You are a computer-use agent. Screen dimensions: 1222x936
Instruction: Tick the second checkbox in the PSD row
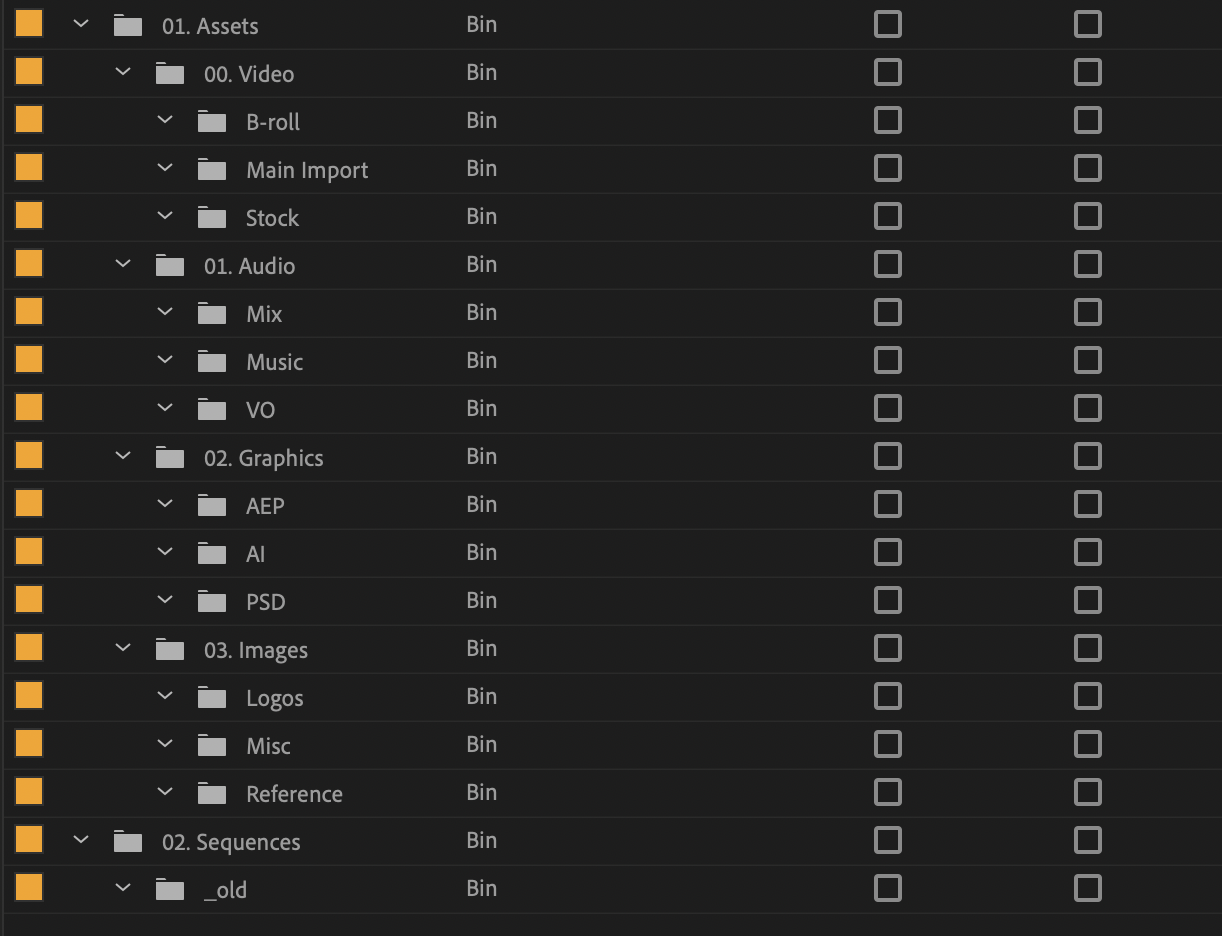pos(1088,600)
